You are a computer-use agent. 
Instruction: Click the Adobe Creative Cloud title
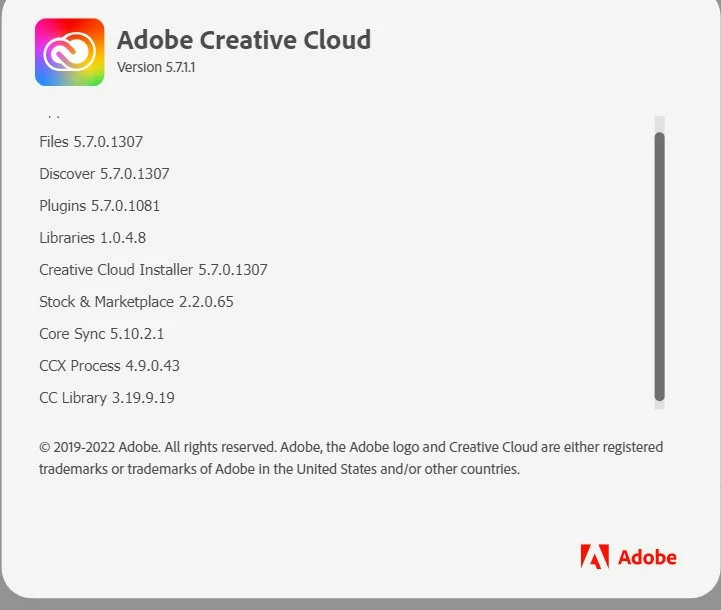point(244,40)
